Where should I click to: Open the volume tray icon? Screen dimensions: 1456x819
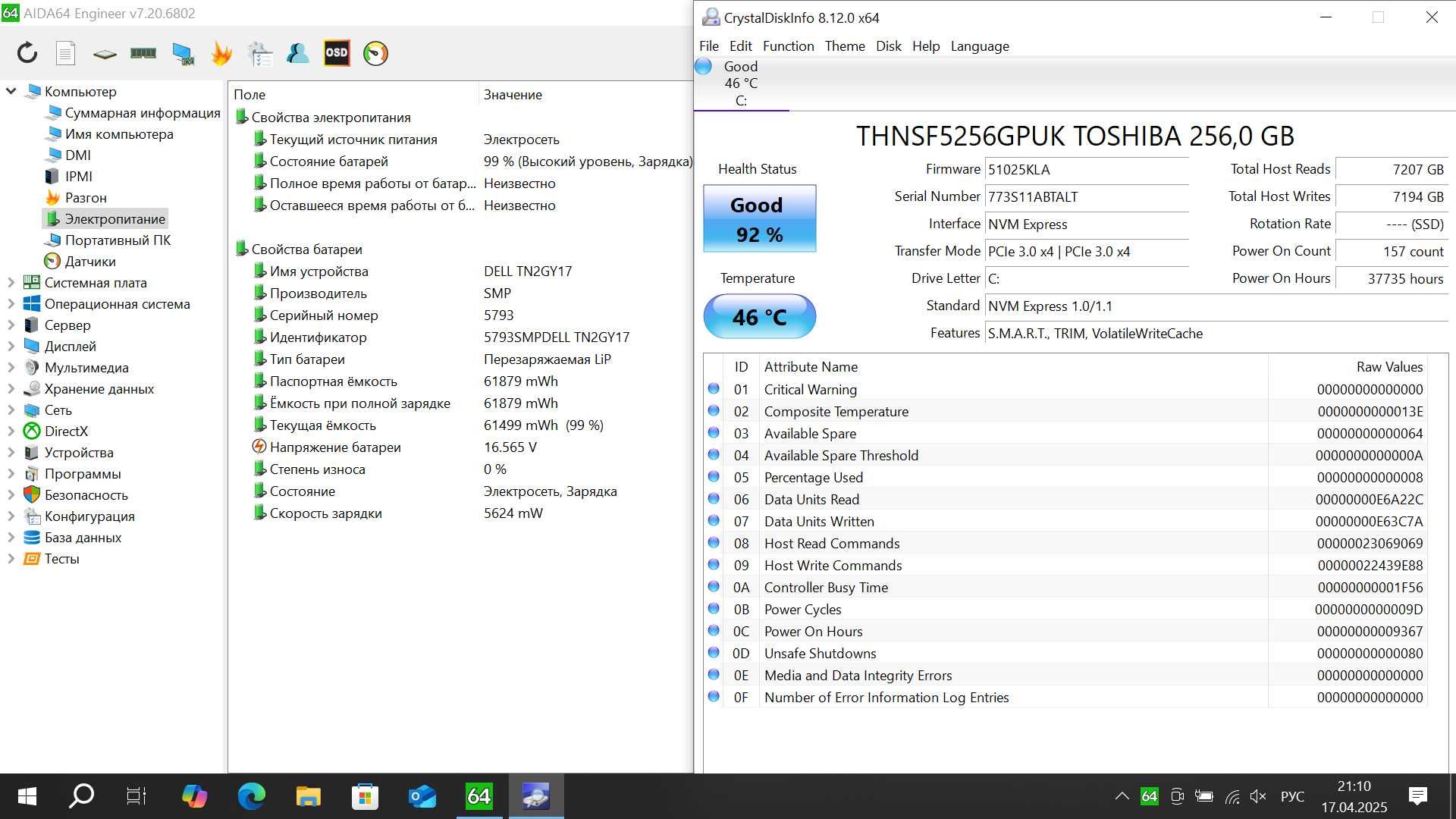pyautogui.click(x=1259, y=796)
